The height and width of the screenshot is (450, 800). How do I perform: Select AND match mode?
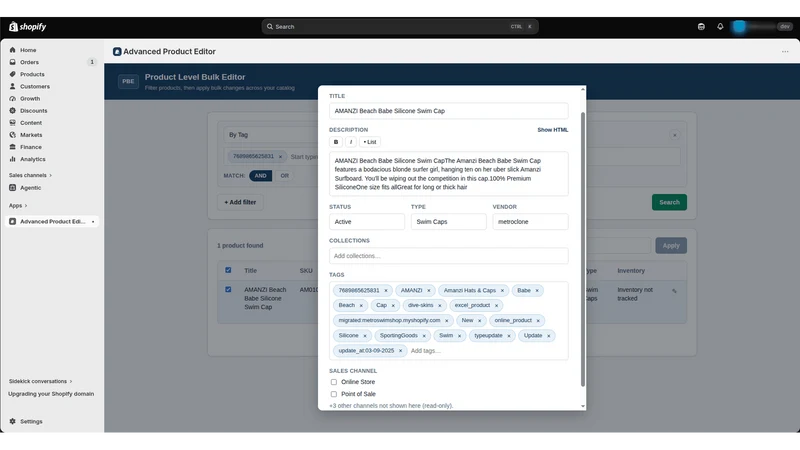[x=260, y=176]
